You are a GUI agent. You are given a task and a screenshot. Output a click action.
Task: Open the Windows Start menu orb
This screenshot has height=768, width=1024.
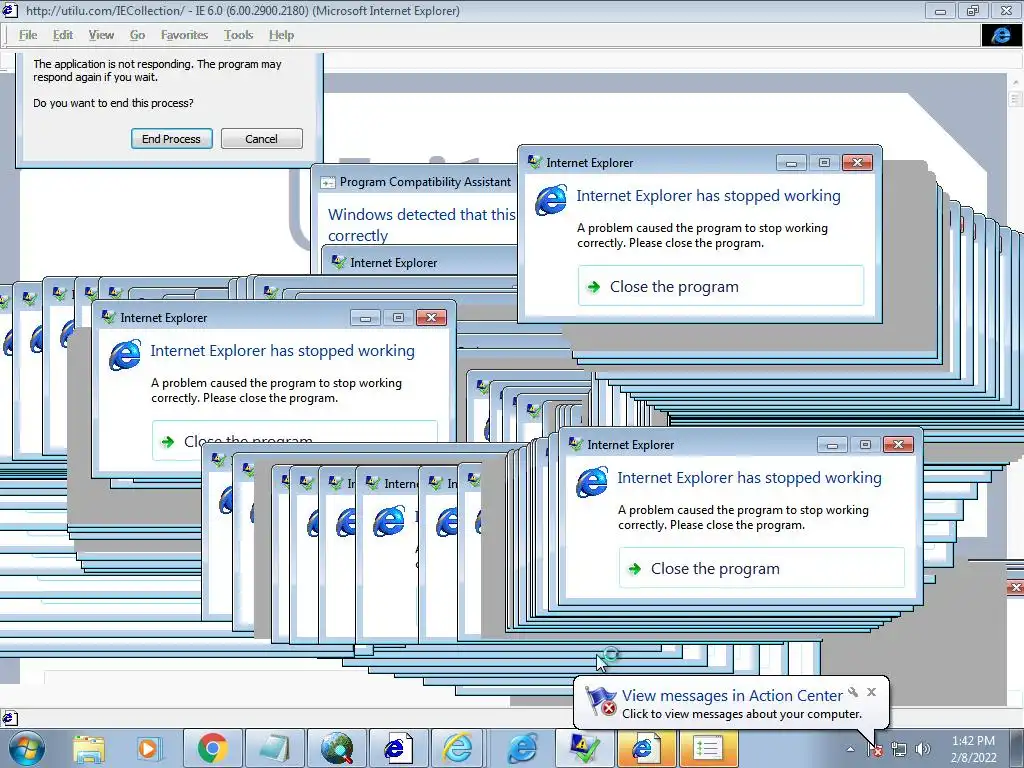[27, 748]
